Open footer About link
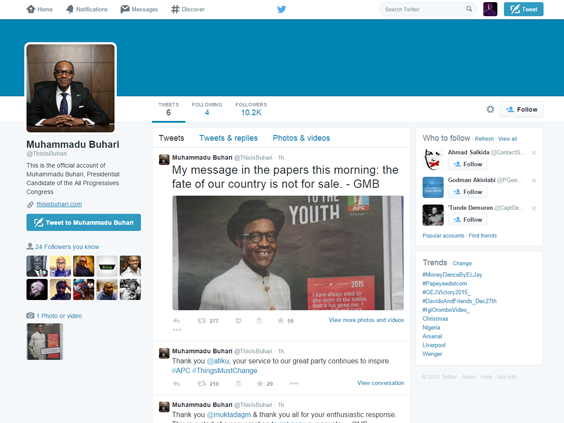 click(x=469, y=377)
